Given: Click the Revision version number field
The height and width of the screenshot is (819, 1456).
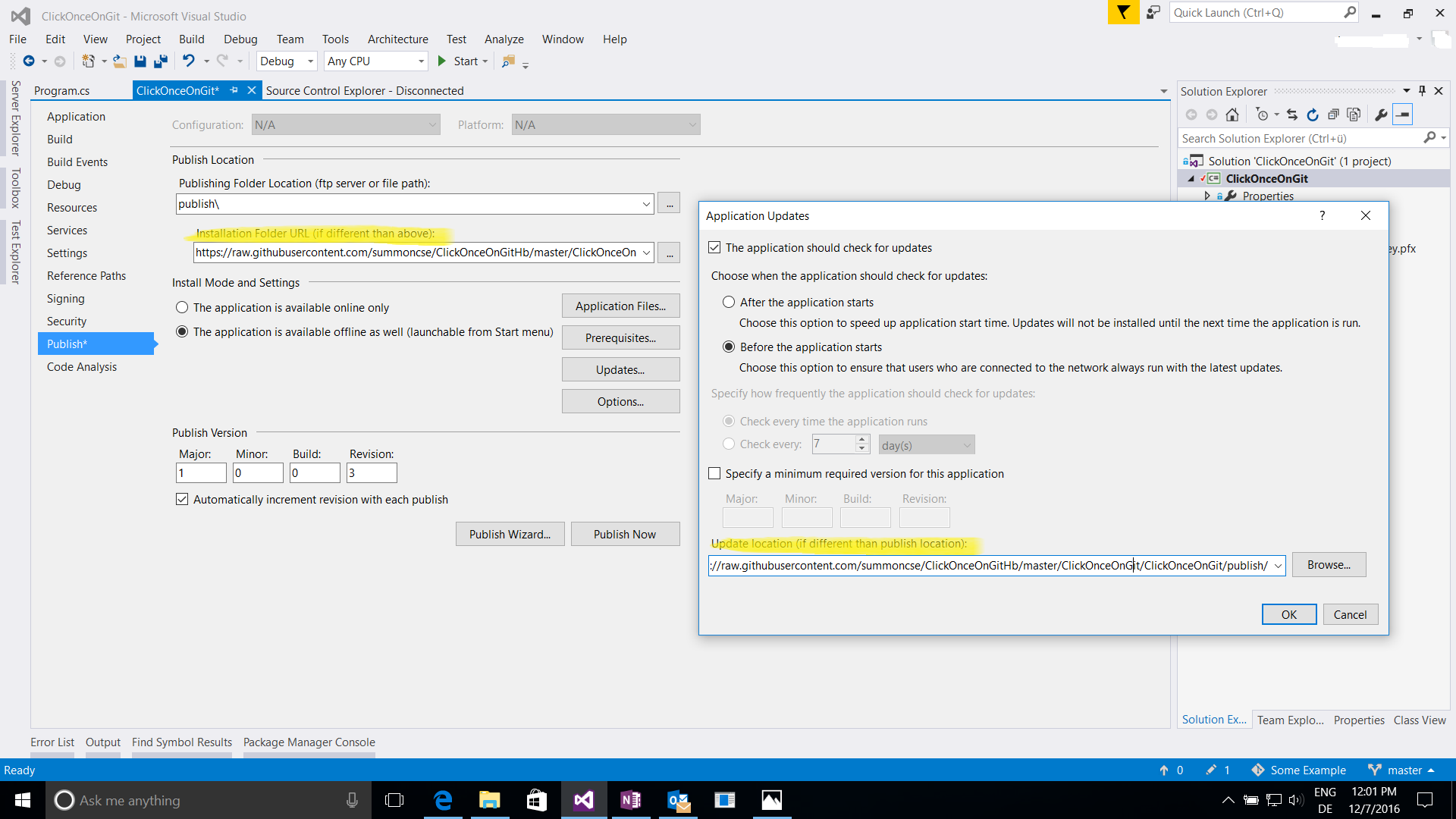Looking at the screenshot, I should coord(372,472).
